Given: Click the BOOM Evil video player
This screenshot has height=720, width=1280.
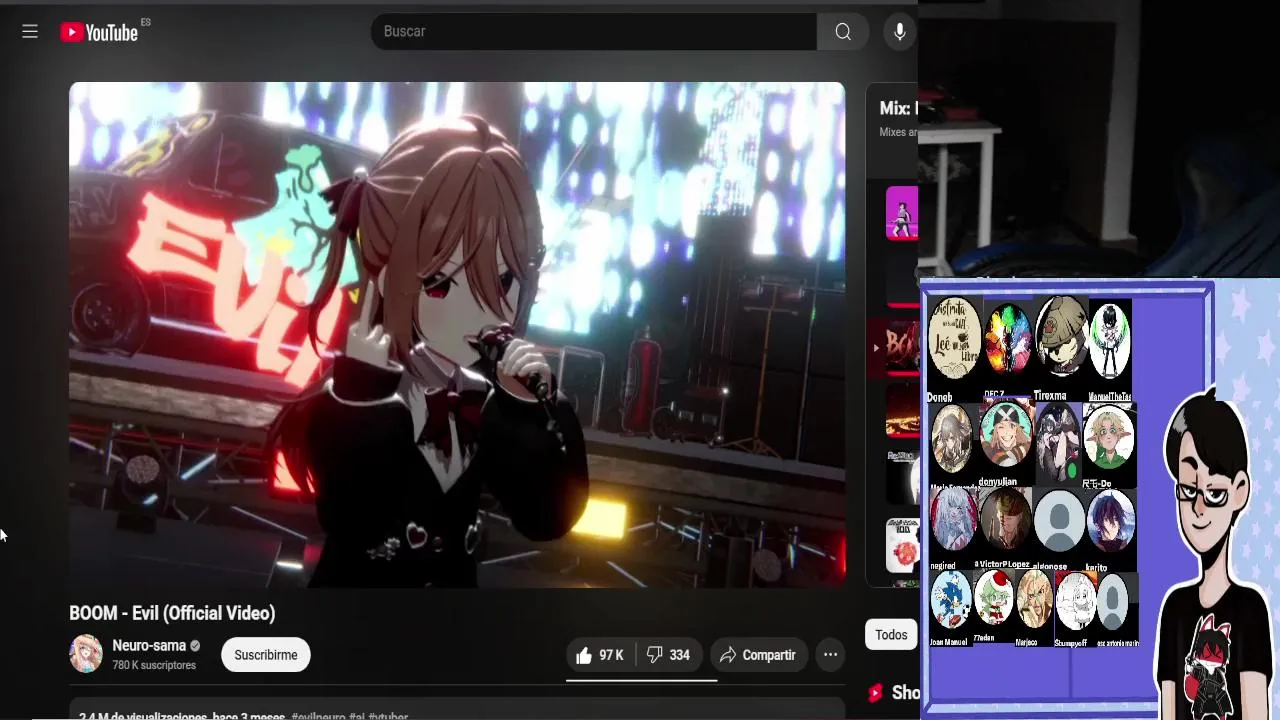Looking at the screenshot, I should (x=457, y=334).
